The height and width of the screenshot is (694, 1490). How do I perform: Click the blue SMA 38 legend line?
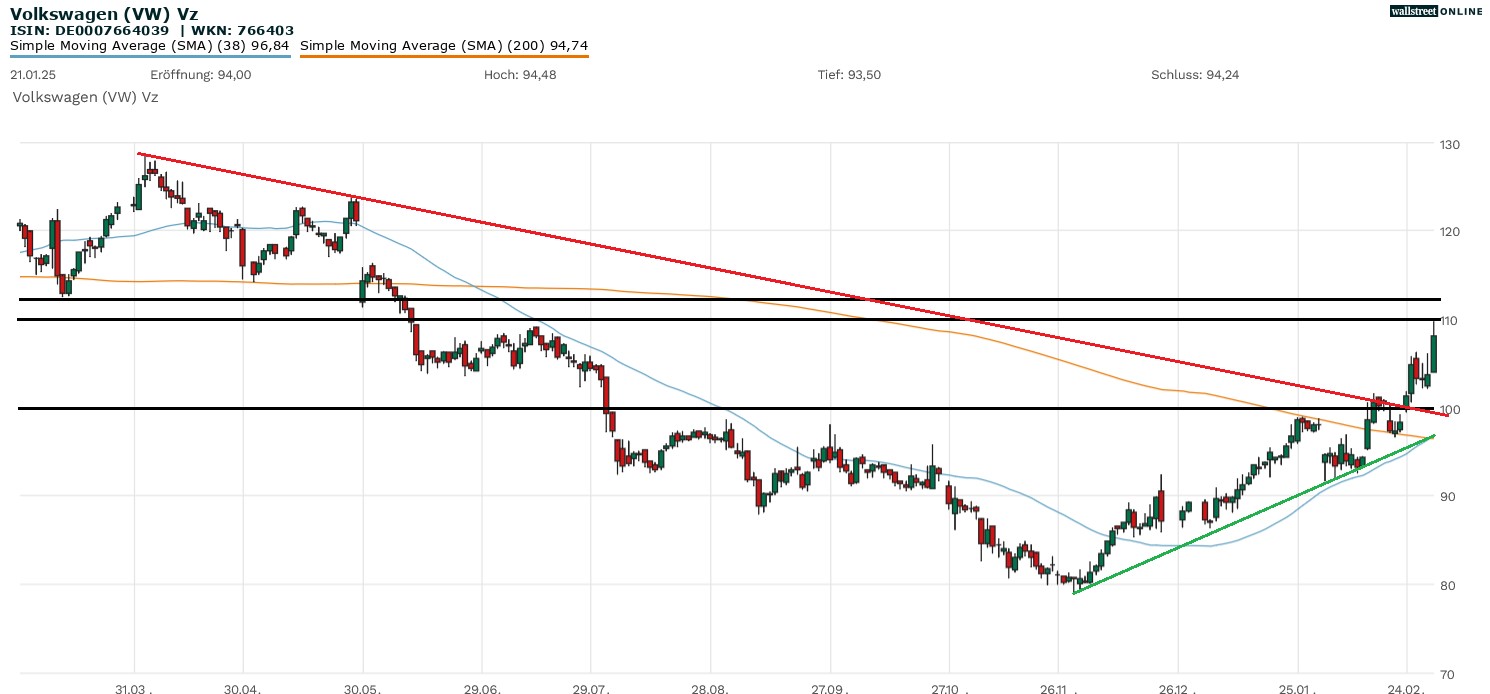(150, 56)
